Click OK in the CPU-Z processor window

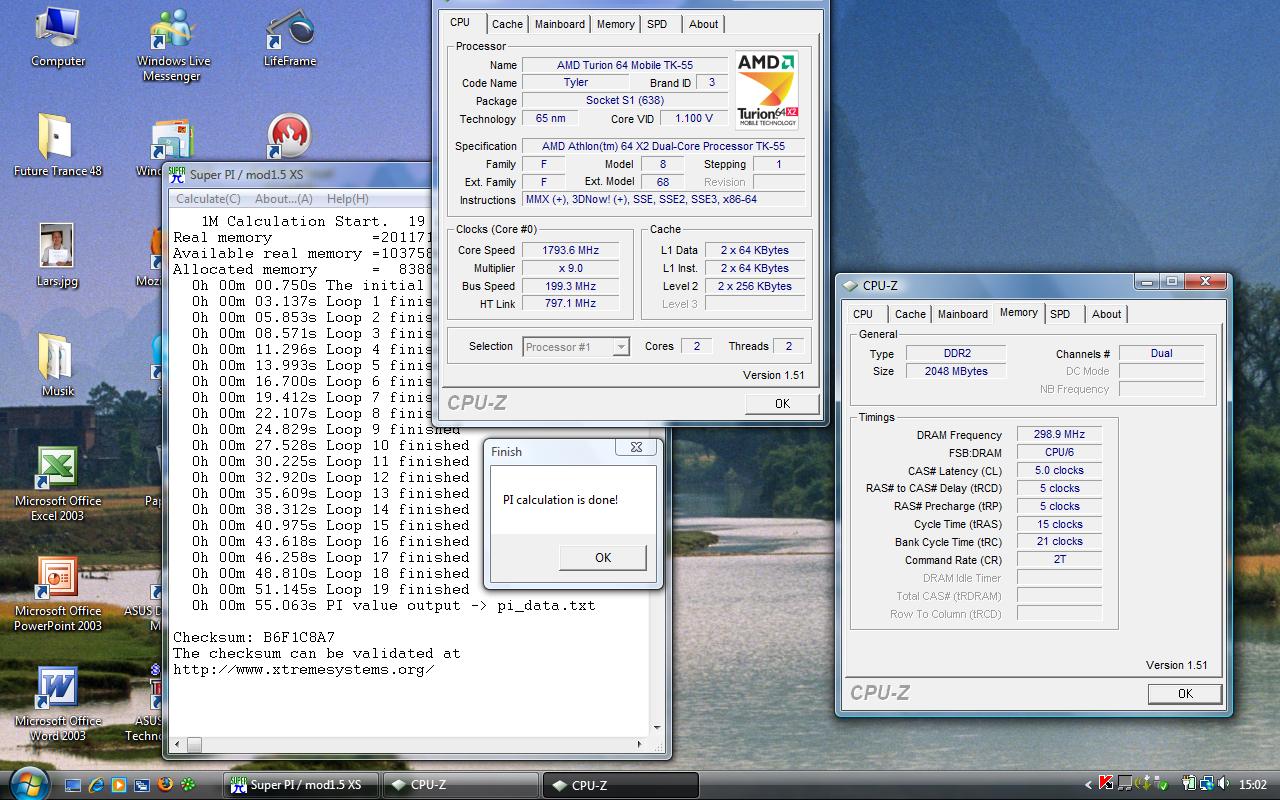(782, 403)
